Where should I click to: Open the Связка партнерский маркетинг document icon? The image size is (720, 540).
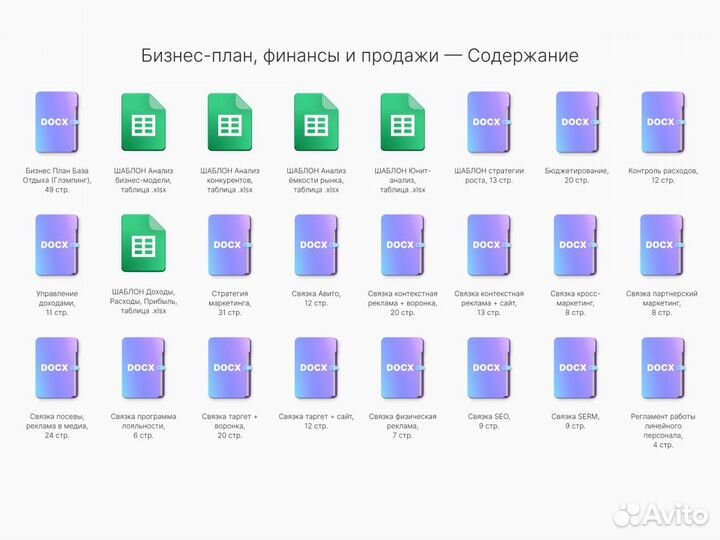pyautogui.click(x=661, y=245)
